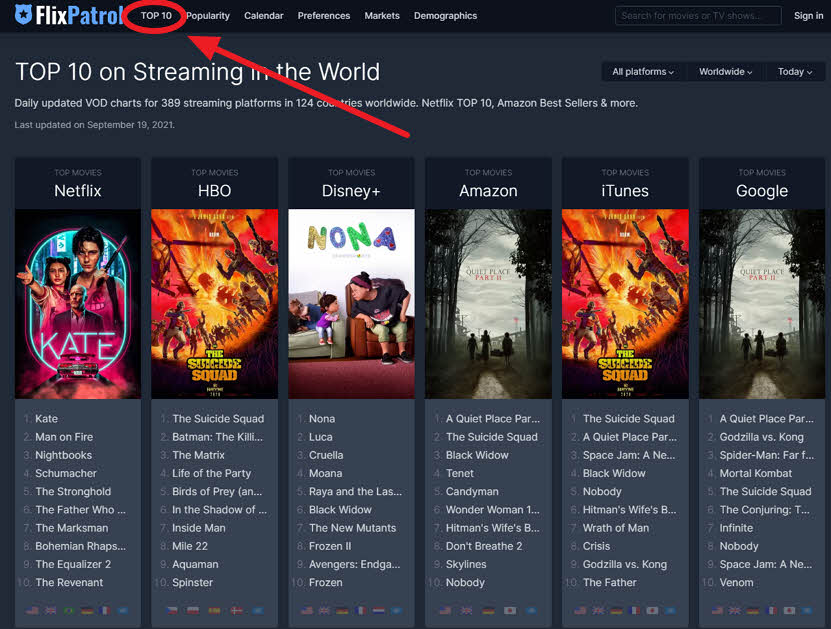
Task: Open the Google column heading
Action: 762,191
